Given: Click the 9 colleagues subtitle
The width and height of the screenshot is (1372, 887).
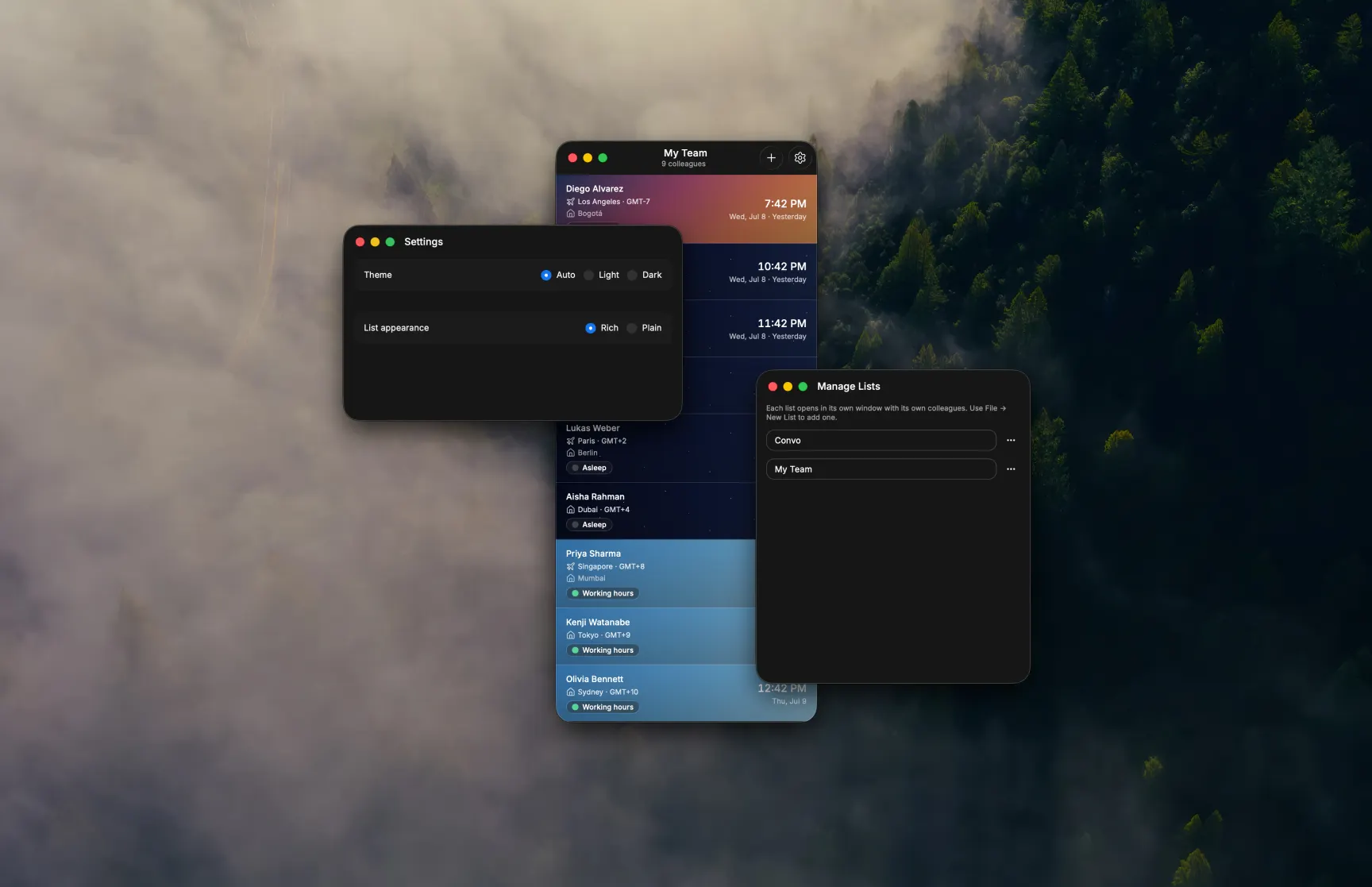Looking at the screenshot, I should pos(684,164).
